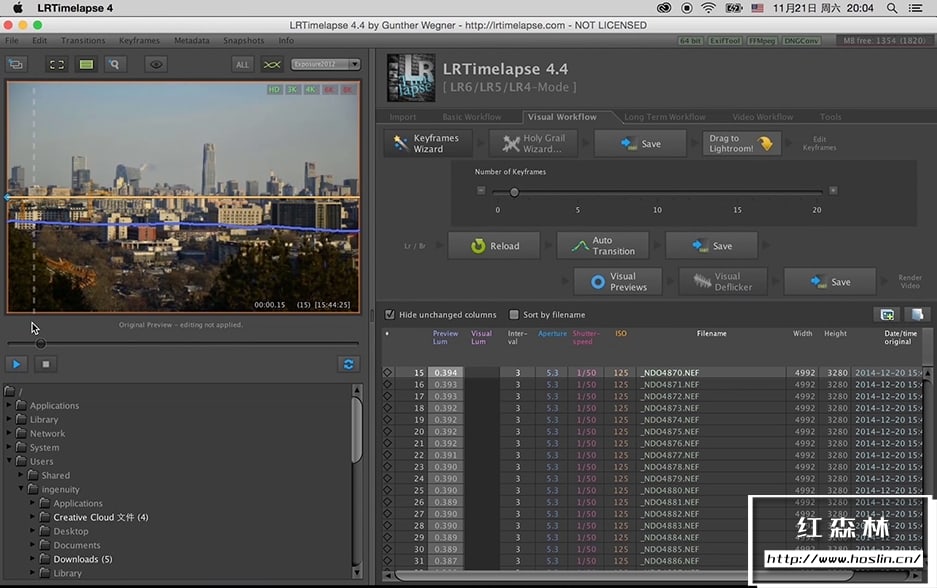Switch to the Import tab
Screen dimensions: 937x588
coord(403,117)
